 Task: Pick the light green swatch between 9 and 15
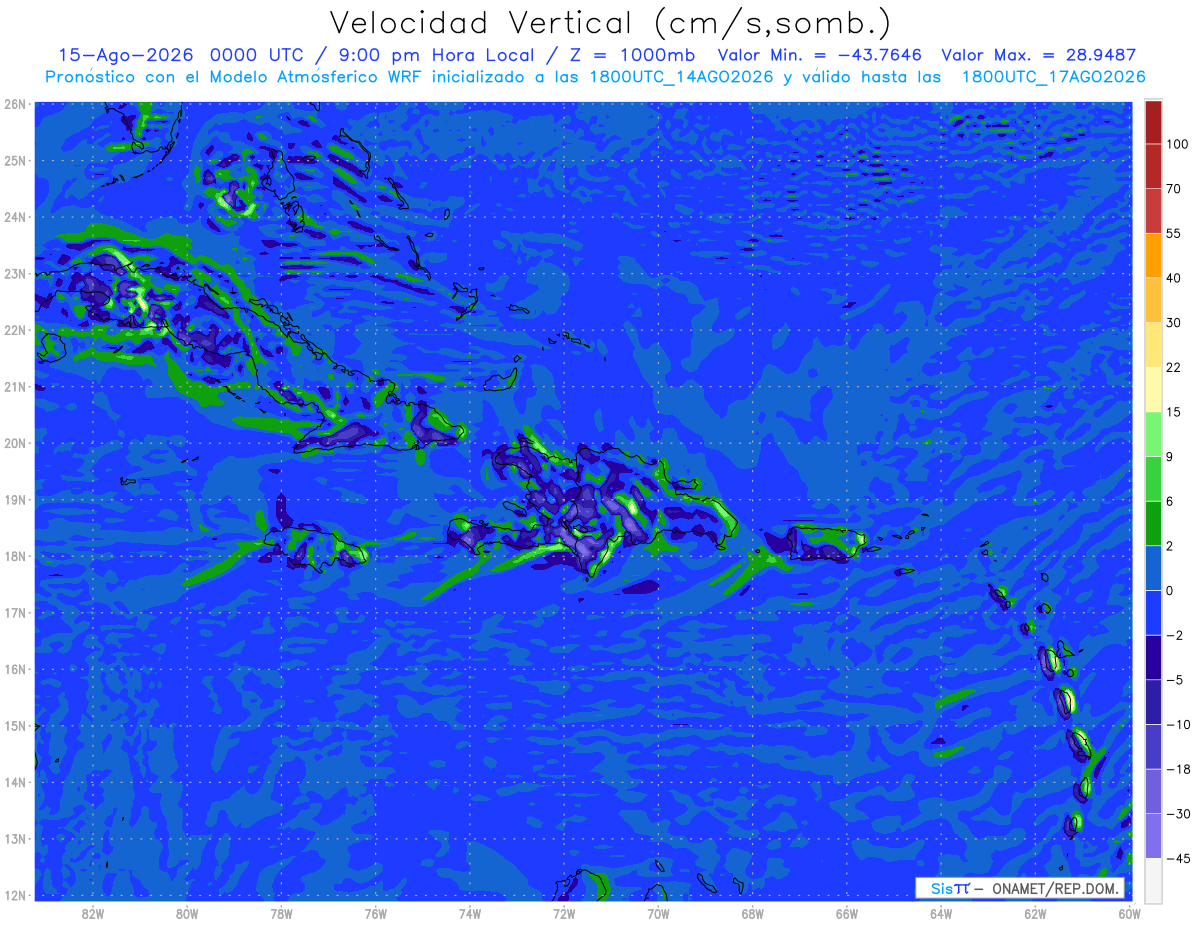pos(1153,433)
